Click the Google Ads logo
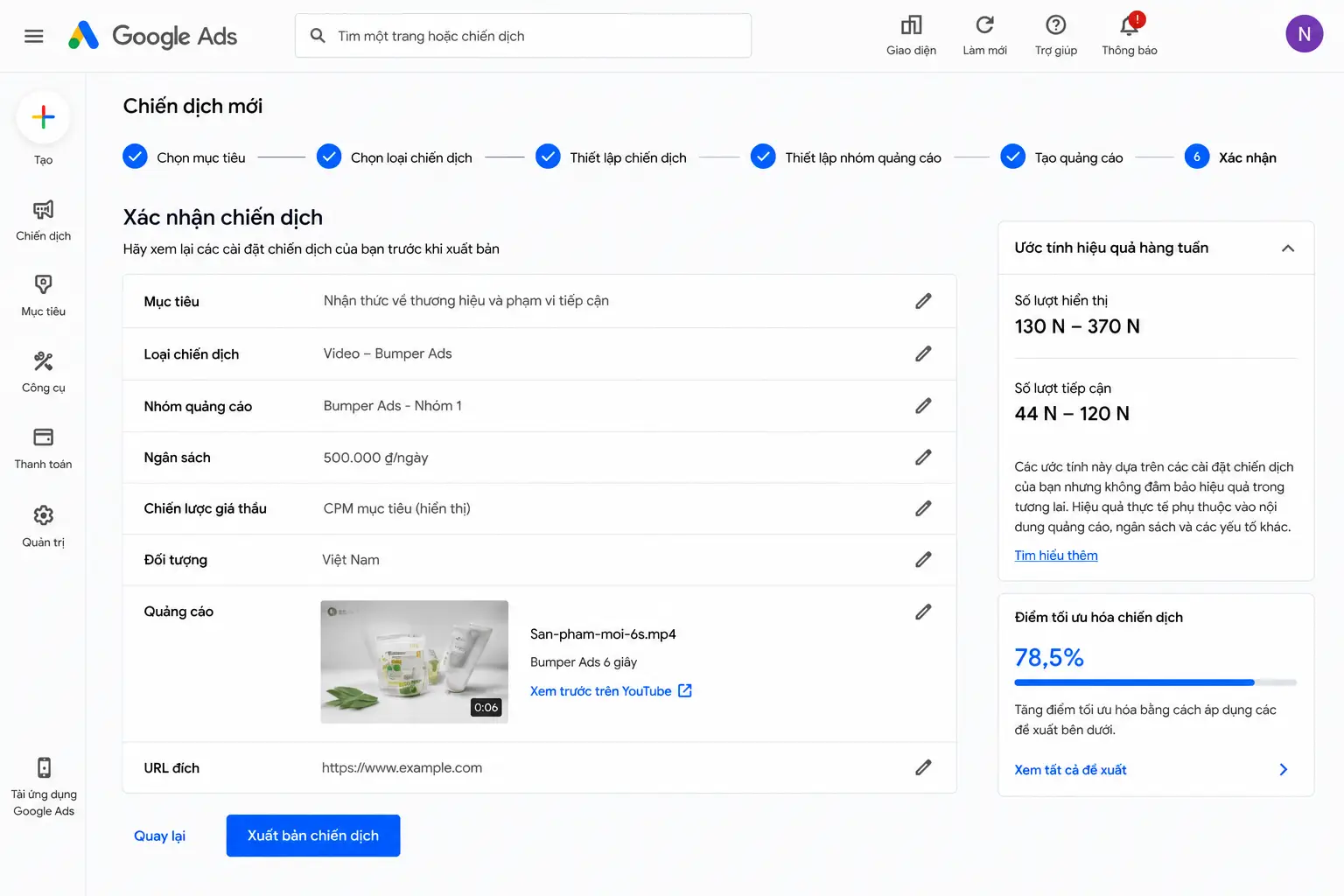 [153, 36]
